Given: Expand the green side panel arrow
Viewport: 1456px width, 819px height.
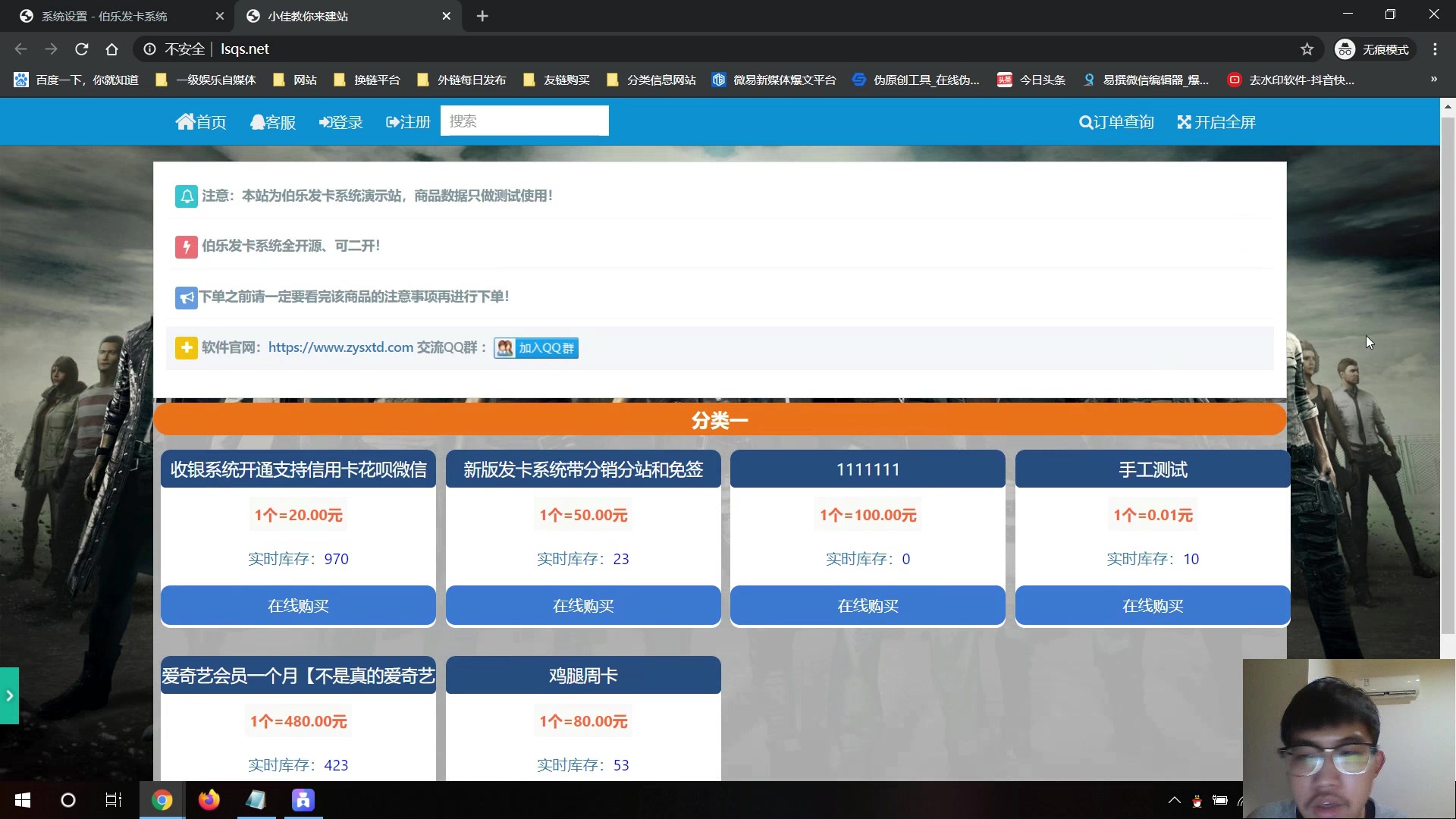Looking at the screenshot, I should [9, 695].
